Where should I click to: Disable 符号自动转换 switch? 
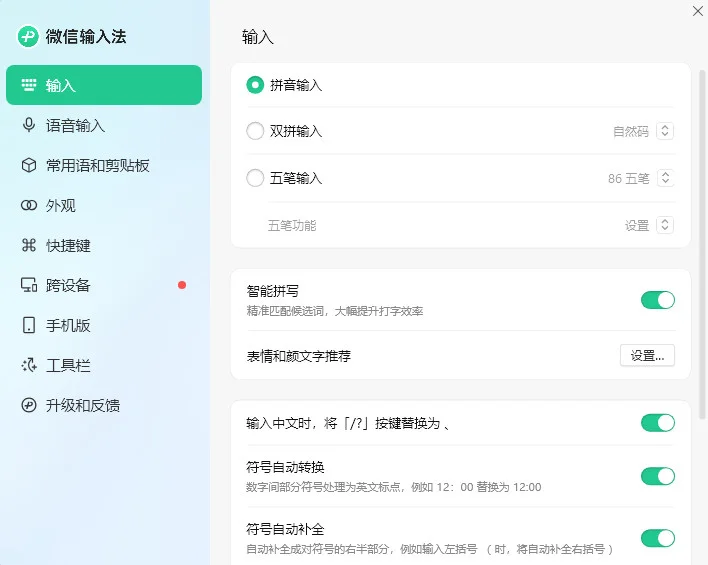(x=658, y=476)
